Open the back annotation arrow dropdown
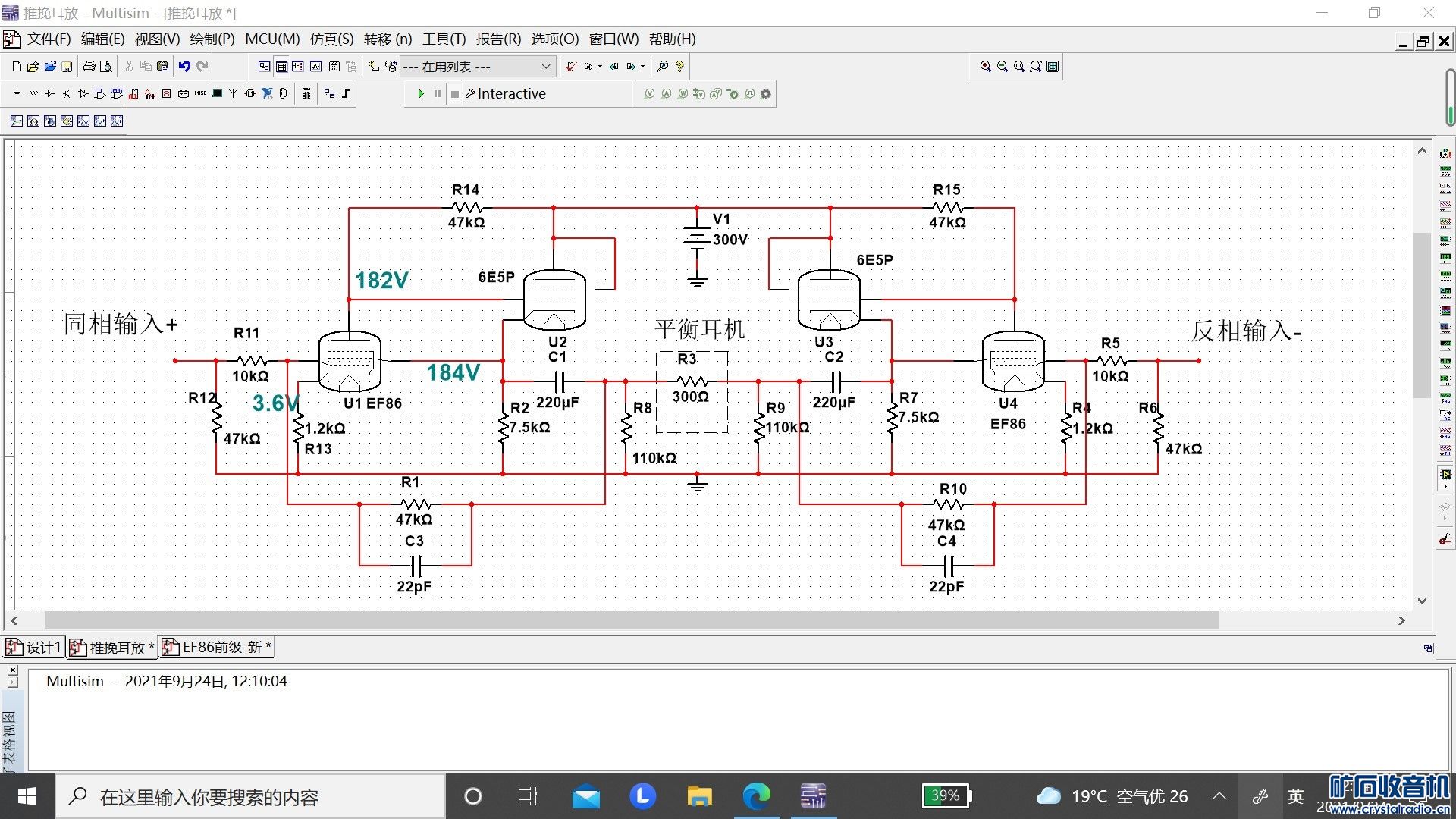This screenshot has width=1456, height=819. point(600,67)
